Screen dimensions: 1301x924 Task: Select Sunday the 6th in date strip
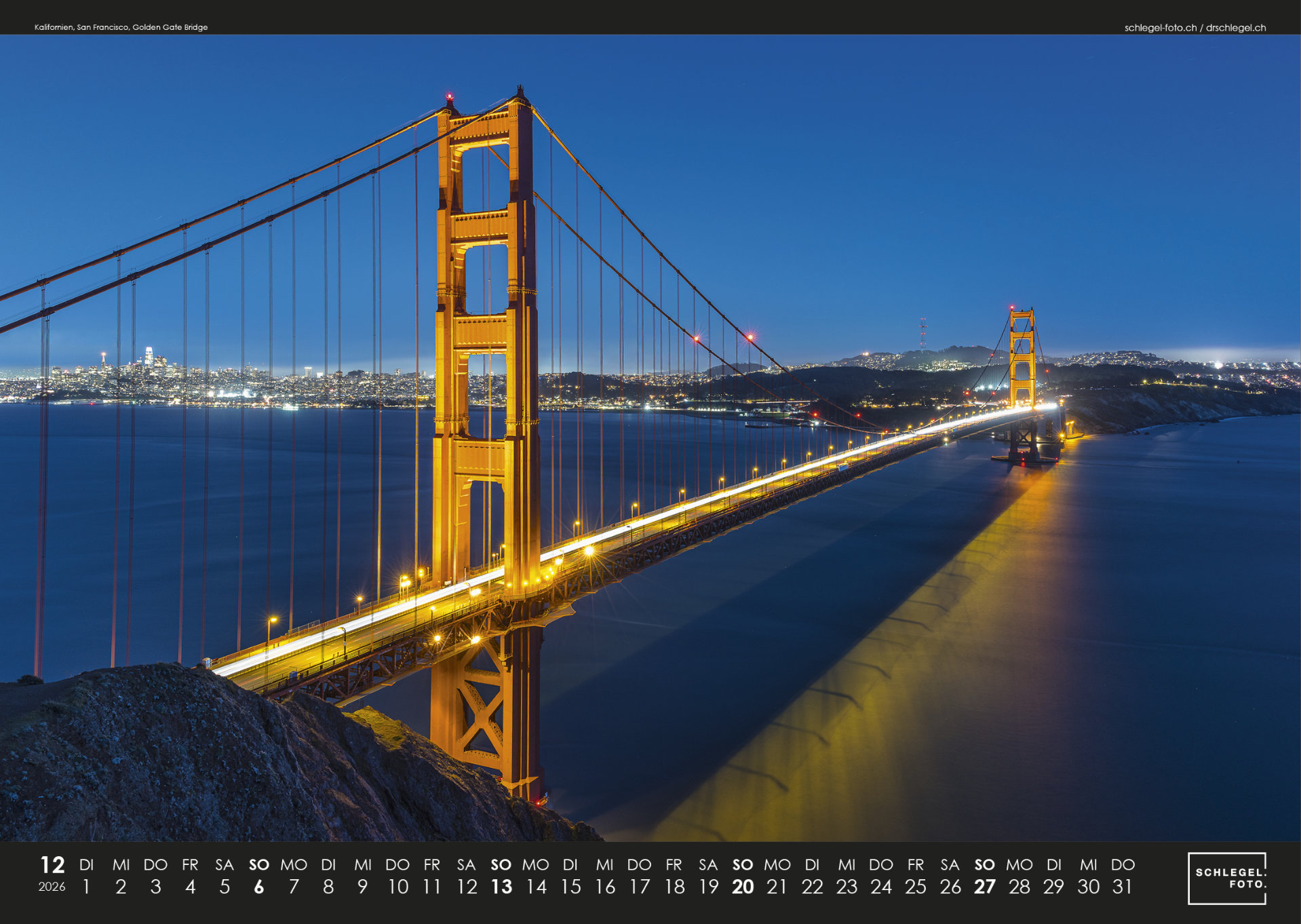point(258,886)
